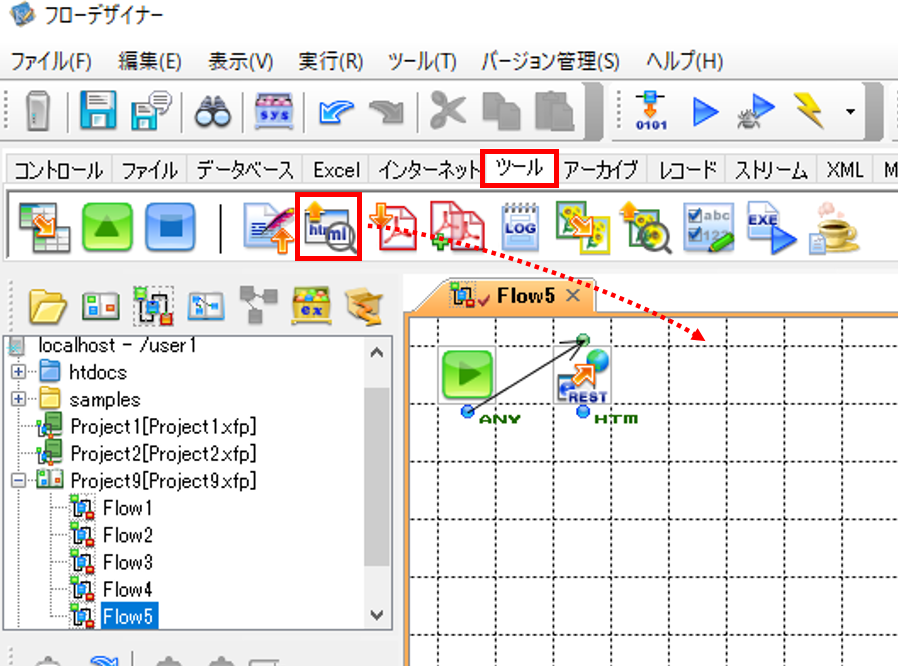Click the green Start component on canvas
The height and width of the screenshot is (666, 898).
(x=467, y=375)
